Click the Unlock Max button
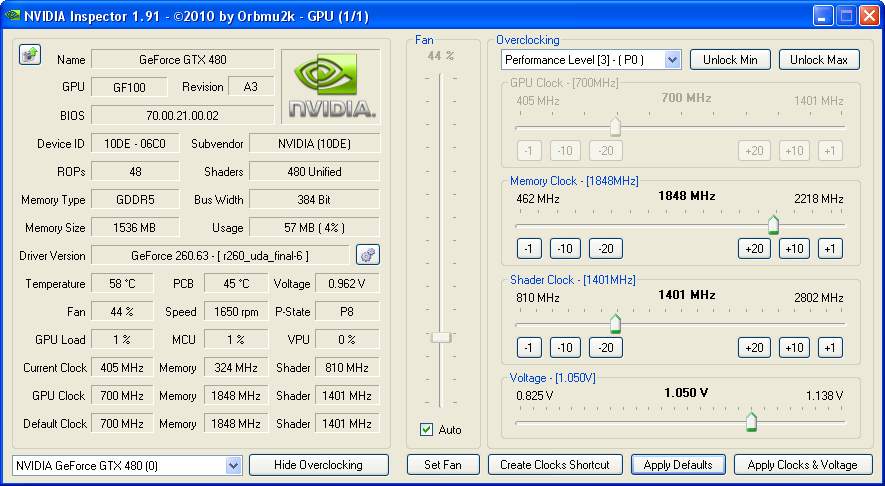 point(819,60)
